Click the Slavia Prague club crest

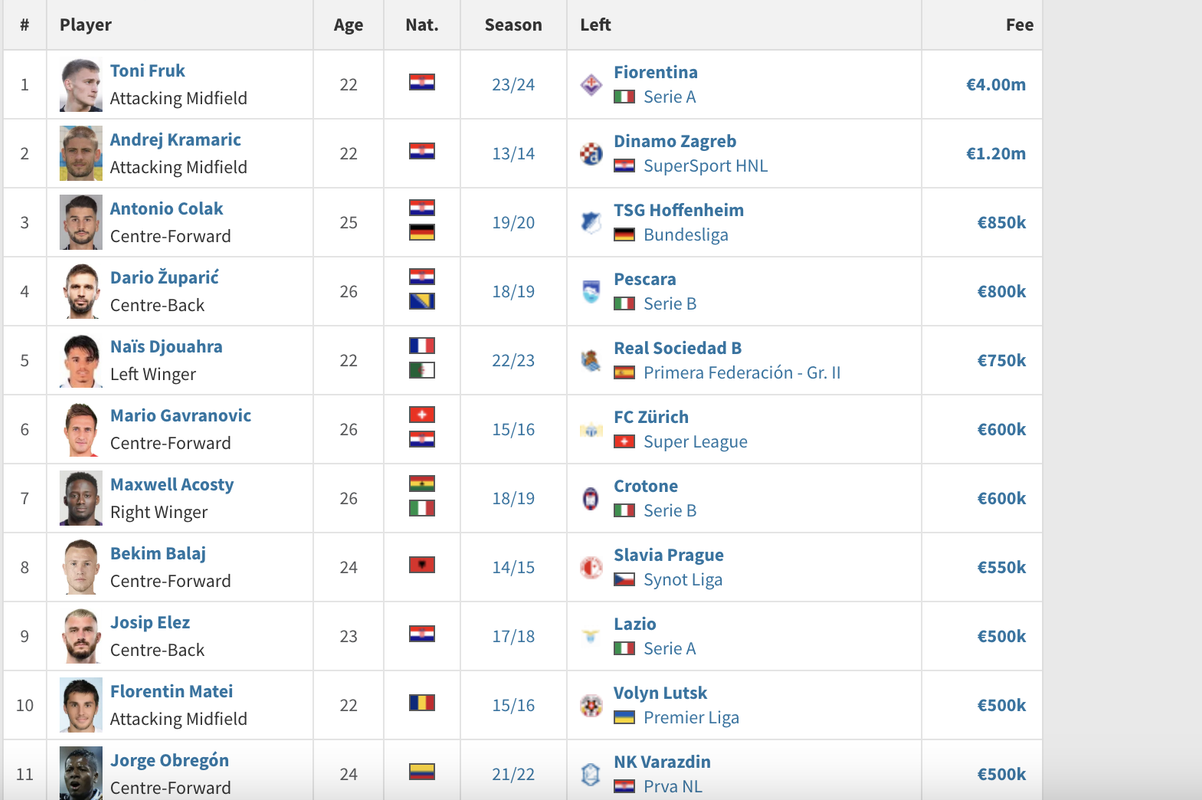coord(591,568)
